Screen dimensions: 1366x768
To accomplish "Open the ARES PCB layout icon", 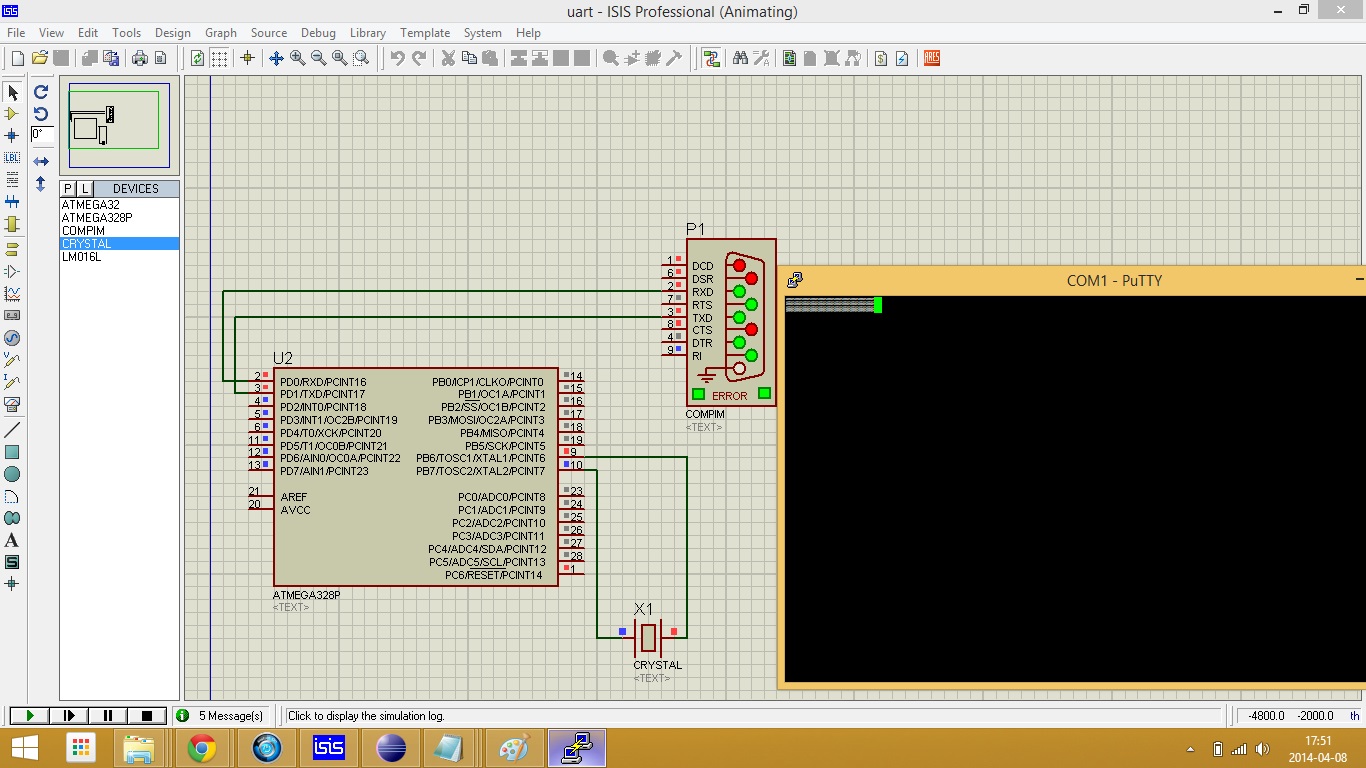I will point(932,58).
